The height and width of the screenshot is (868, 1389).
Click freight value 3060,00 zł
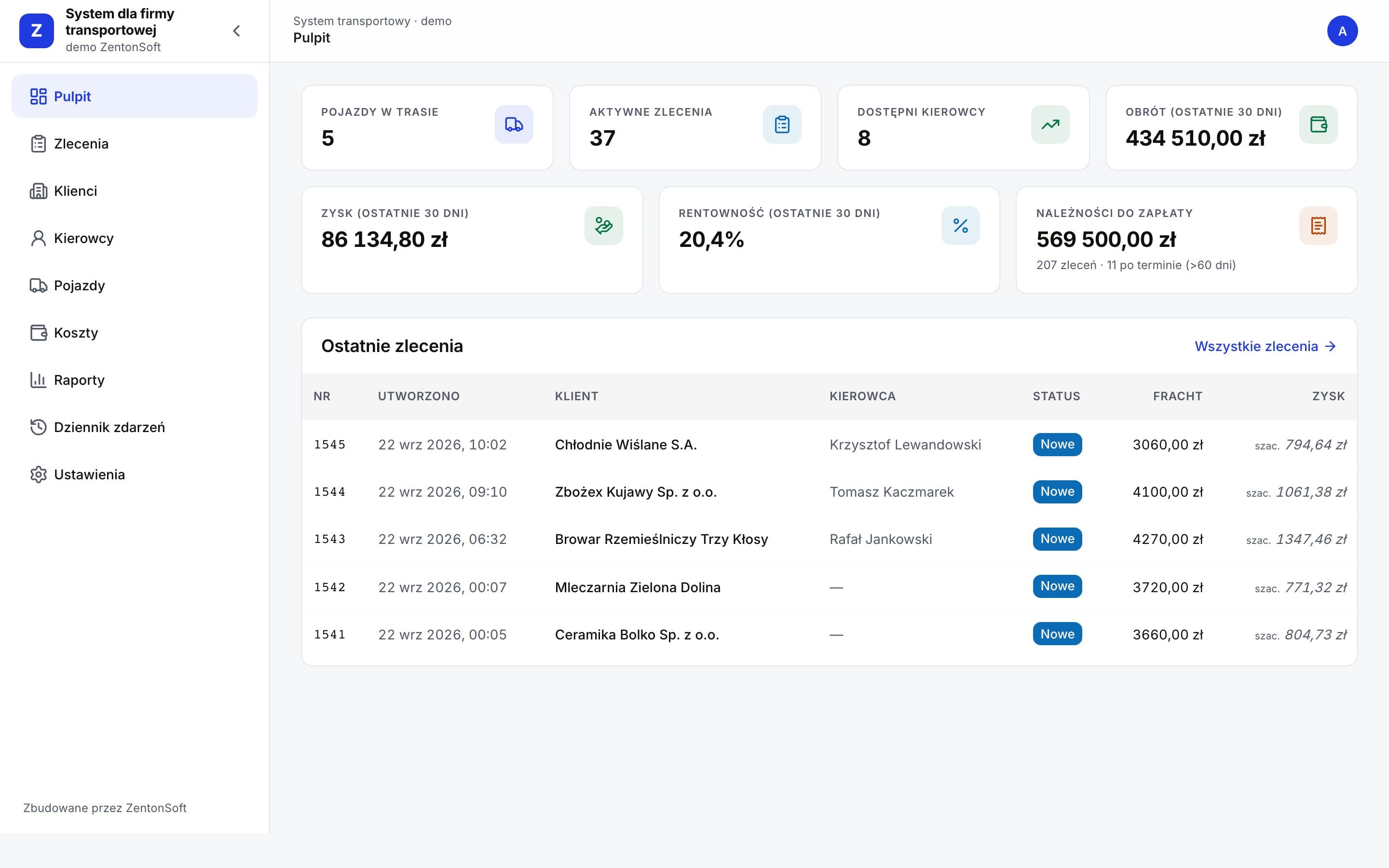(1168, 445)
